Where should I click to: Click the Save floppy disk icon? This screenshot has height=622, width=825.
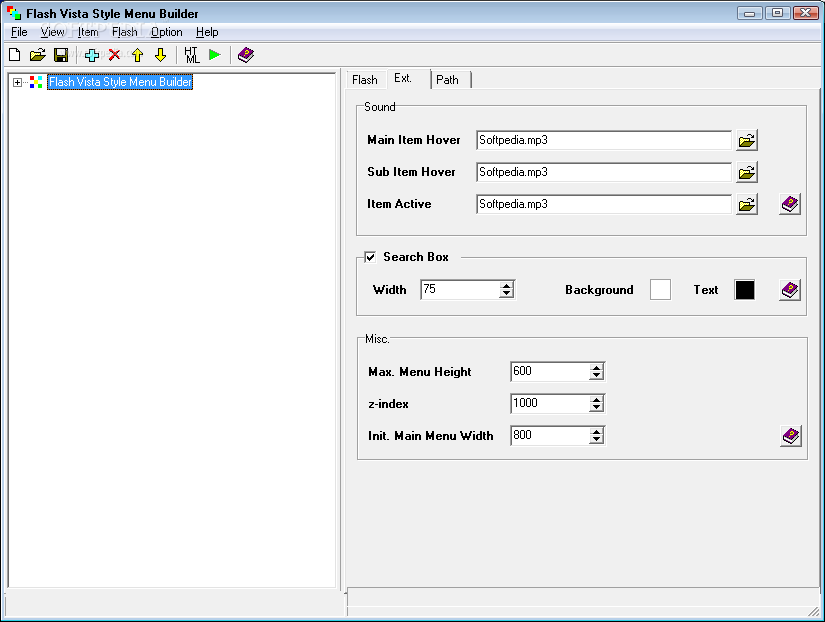pyautogui.click(x=61, y=55)
